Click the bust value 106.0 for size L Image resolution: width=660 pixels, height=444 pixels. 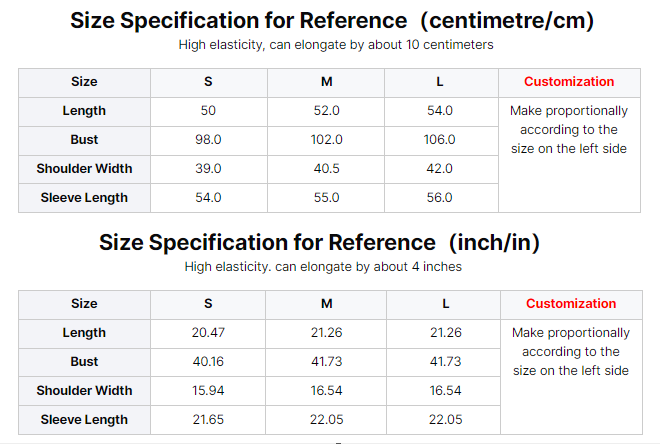click(439, 140)
